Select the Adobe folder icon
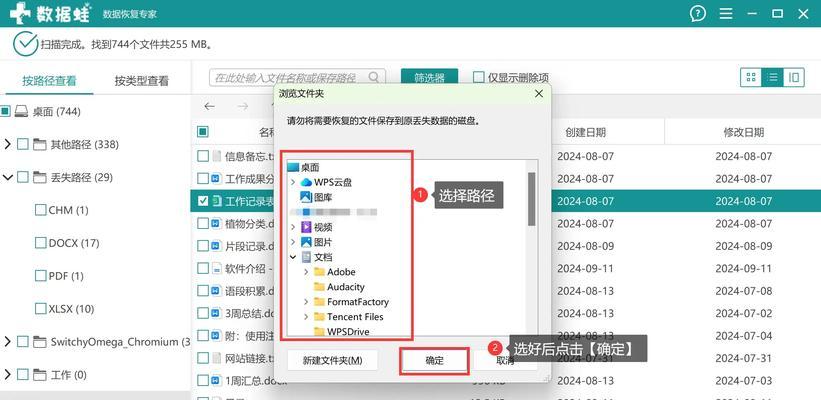The image size is (821, 400). 319,272
